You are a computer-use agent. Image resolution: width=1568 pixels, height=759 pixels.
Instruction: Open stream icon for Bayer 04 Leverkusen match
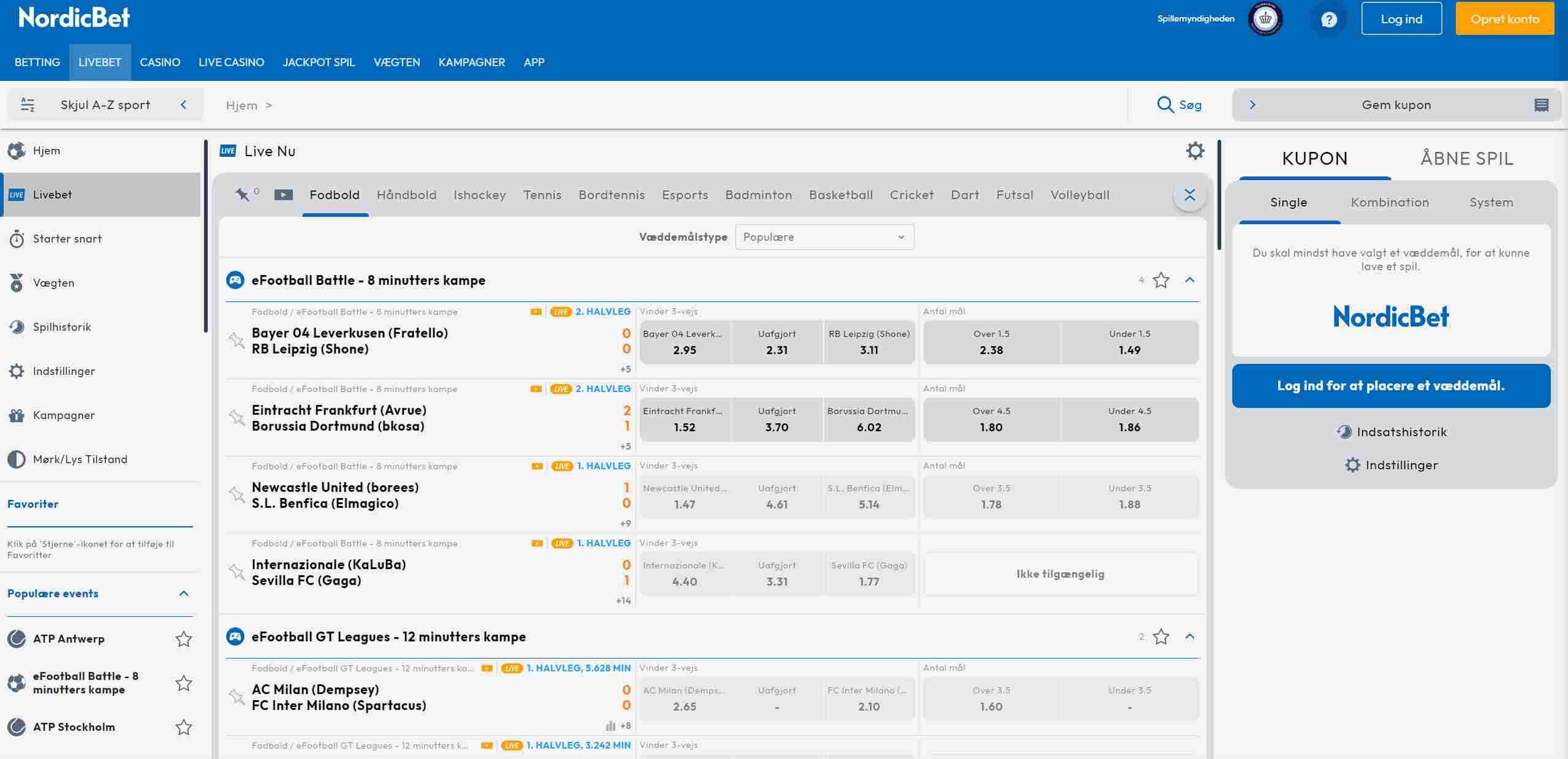[x=536, y=312]
